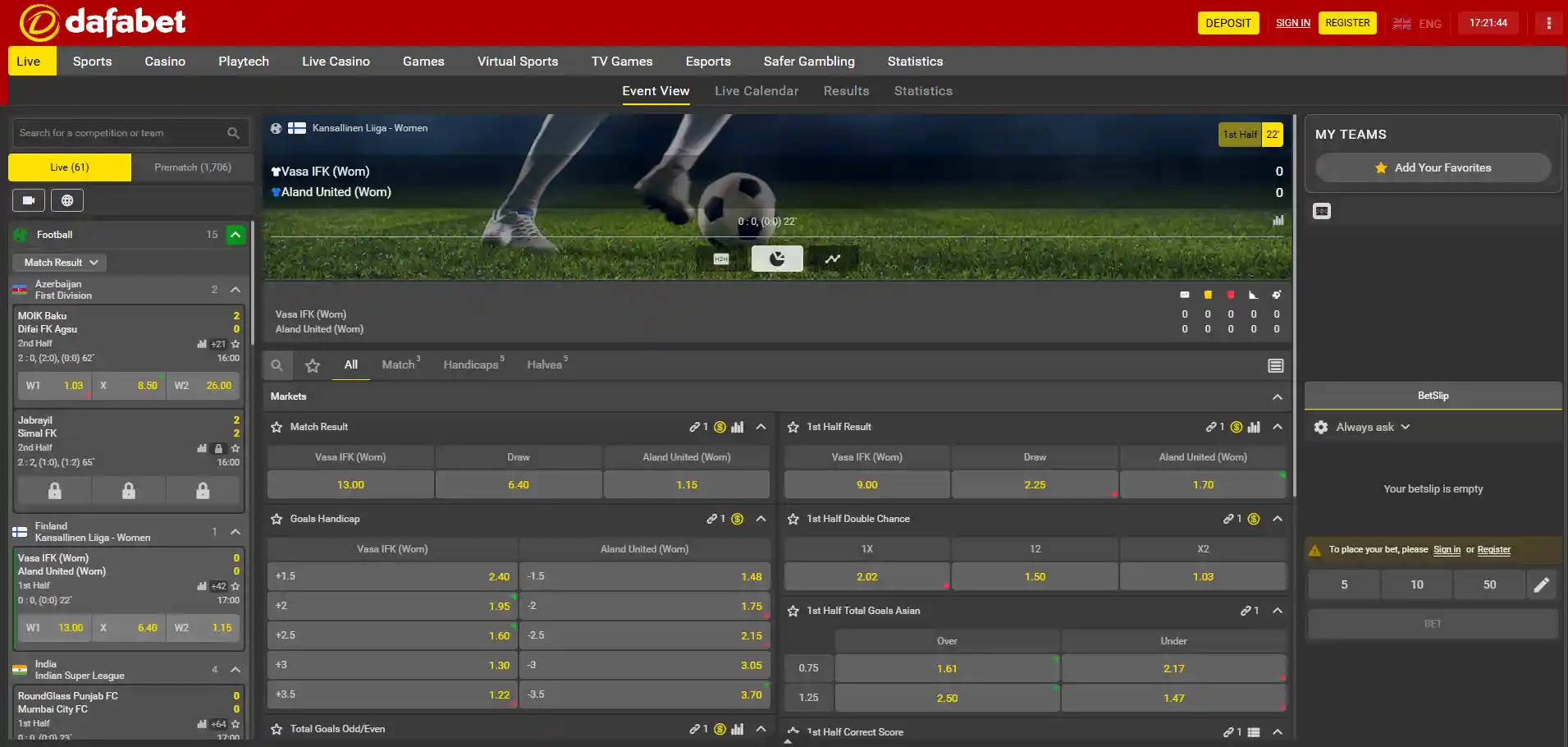1568x747 pixels.
Task: Click the 1st Half Result cashout coin icon
Action: coord(1237,427)
